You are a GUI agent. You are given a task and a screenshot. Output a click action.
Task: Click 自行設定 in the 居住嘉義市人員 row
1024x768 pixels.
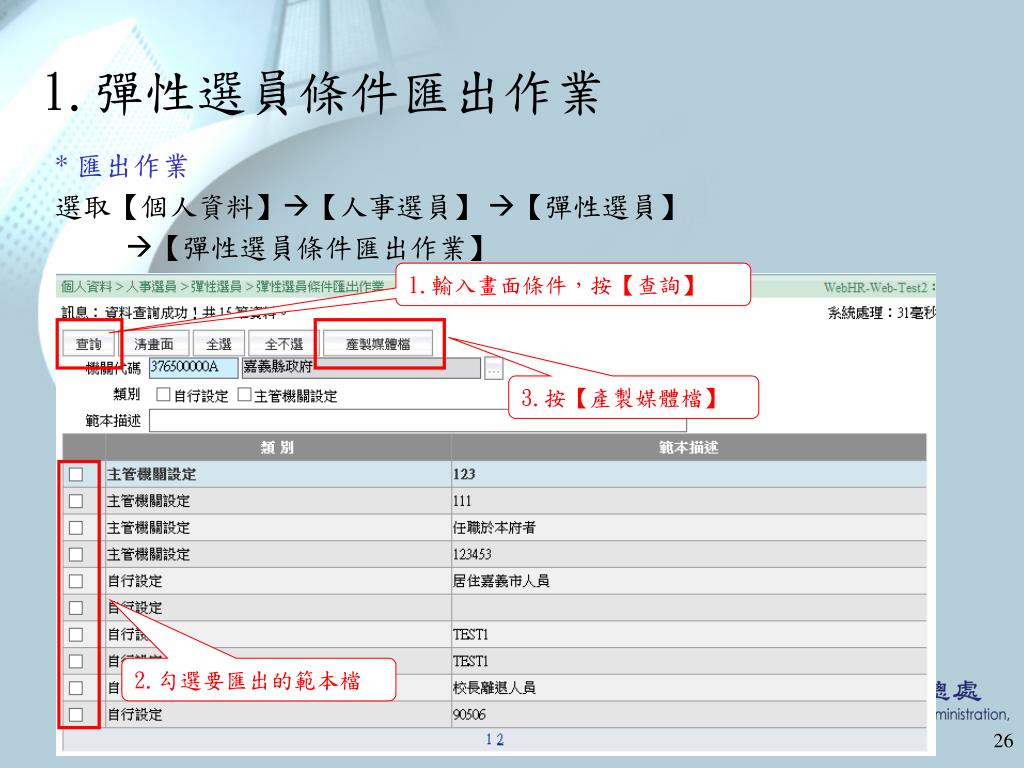pos(135,581)
